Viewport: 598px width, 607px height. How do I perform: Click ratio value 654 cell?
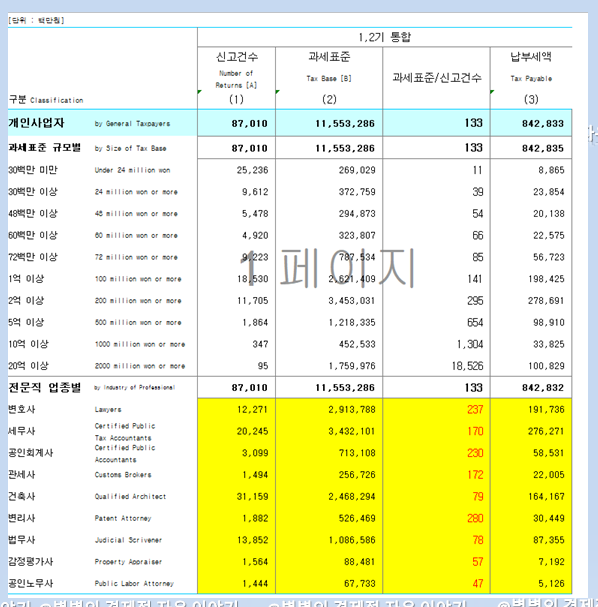[x=475, y=322]
